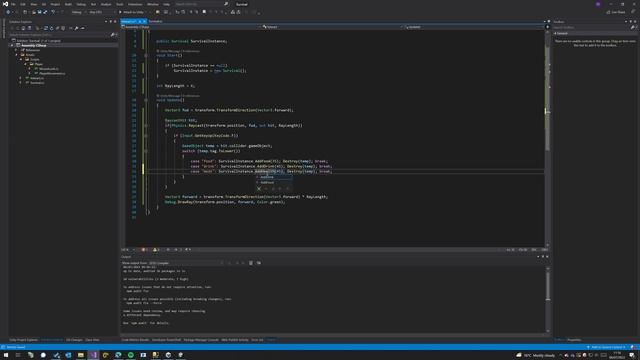Click the Search Toolbox field
This screenshot has height=360, width=640.
point(591,27)
